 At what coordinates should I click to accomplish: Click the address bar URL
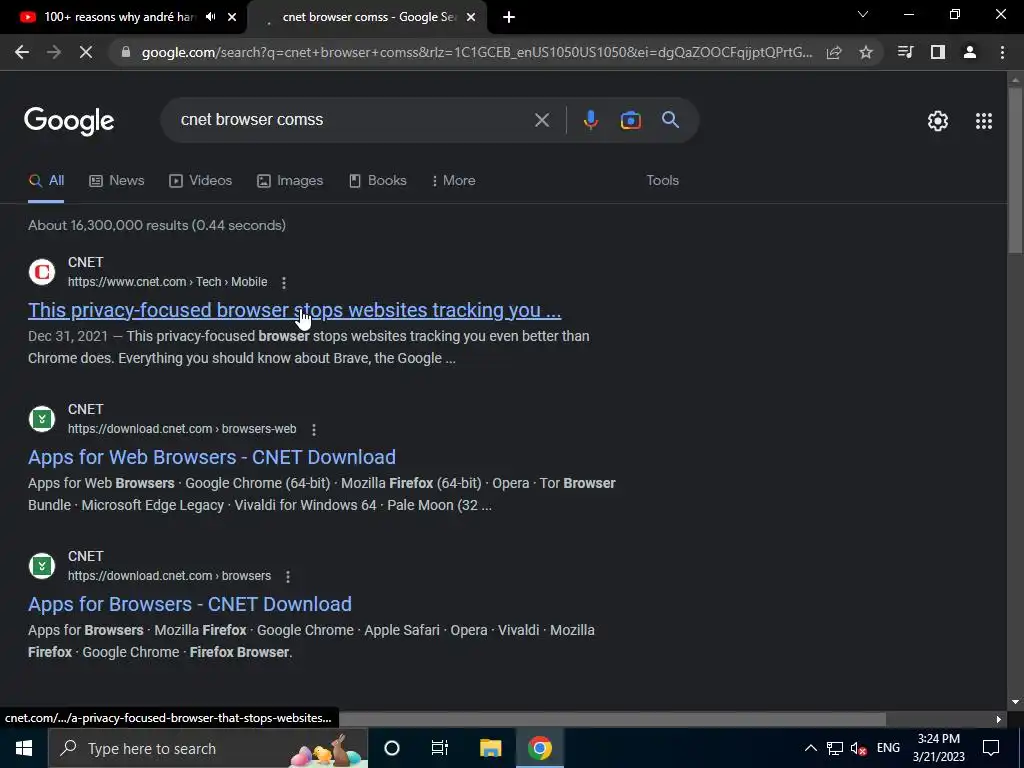(477, 52)
